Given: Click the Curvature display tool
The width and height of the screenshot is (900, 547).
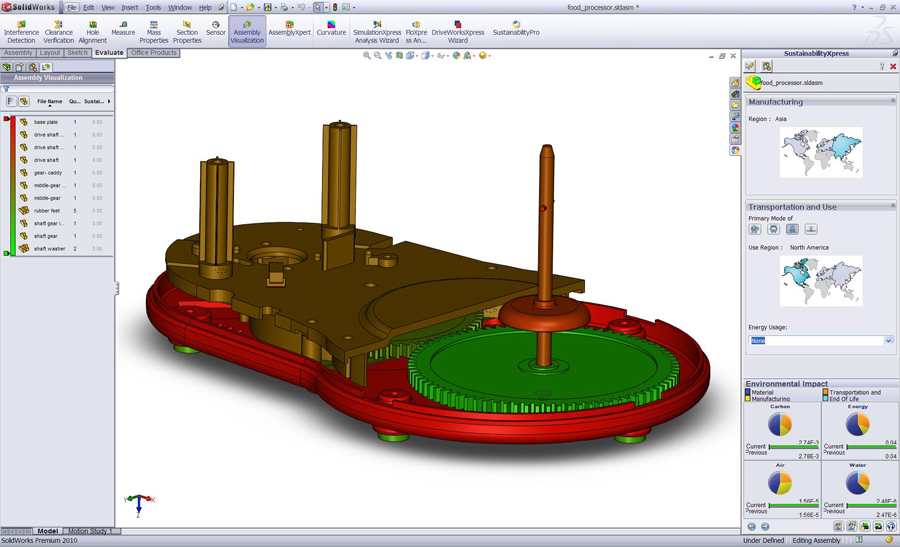Looking at the screenshot, I should pos(331,28).
